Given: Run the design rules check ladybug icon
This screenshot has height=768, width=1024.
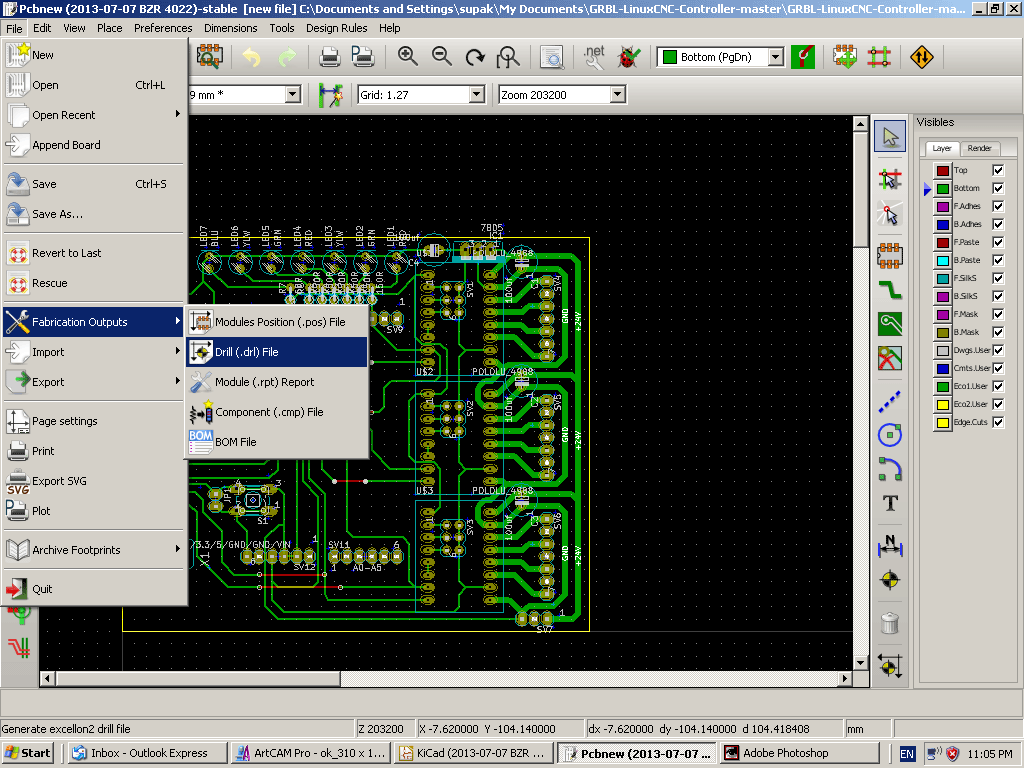Looking at the screenshot, I should click(x=629, y=57).
